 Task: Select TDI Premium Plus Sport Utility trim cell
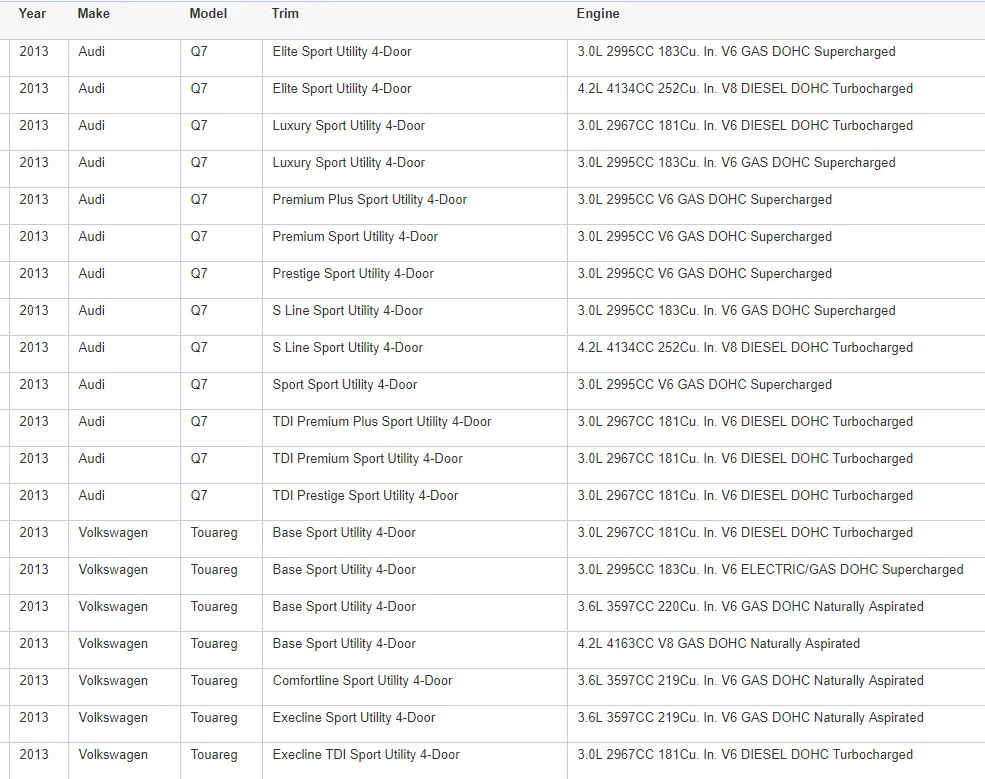(x=415, y=428)
